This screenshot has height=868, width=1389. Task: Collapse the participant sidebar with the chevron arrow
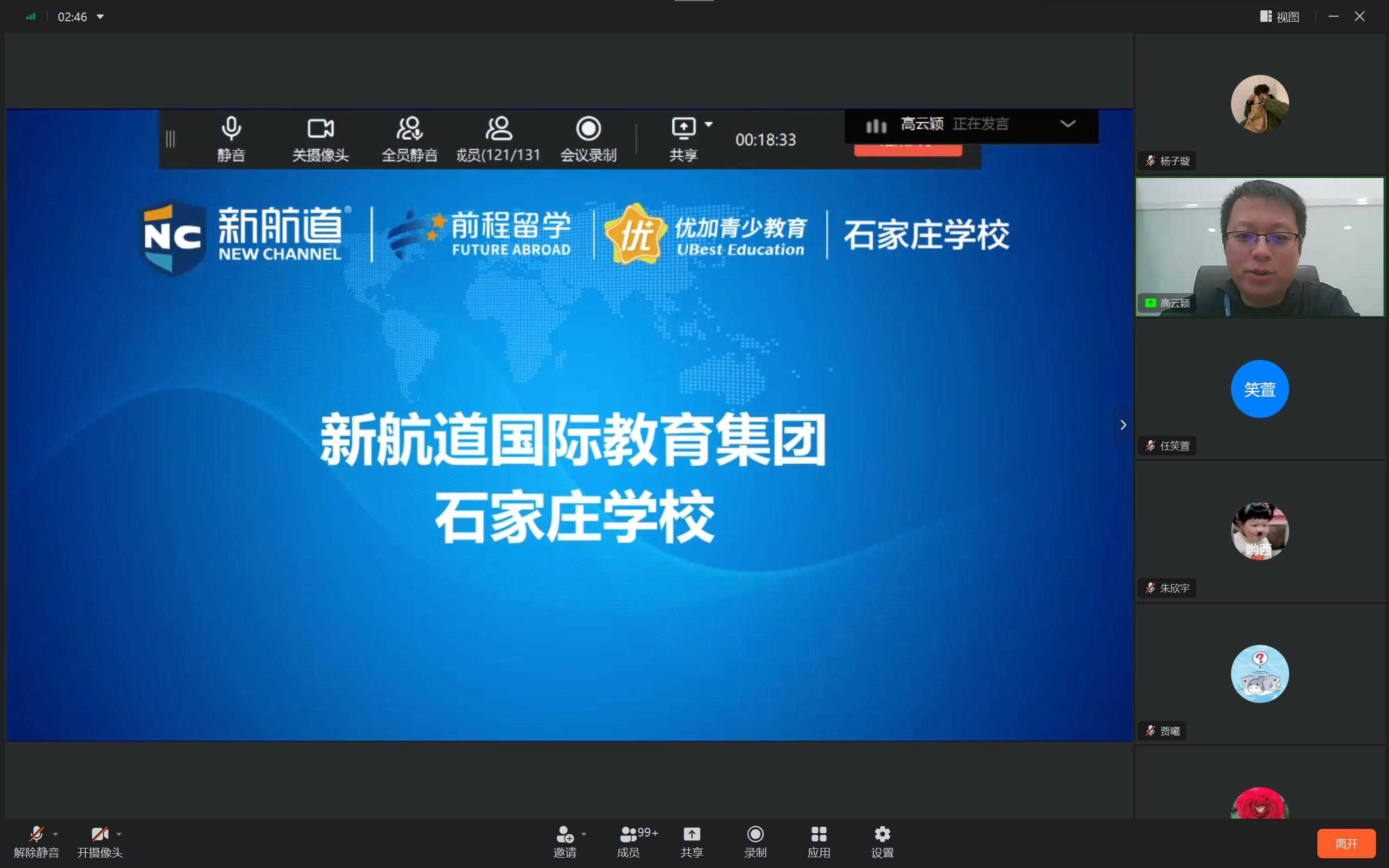[1123, 425]
